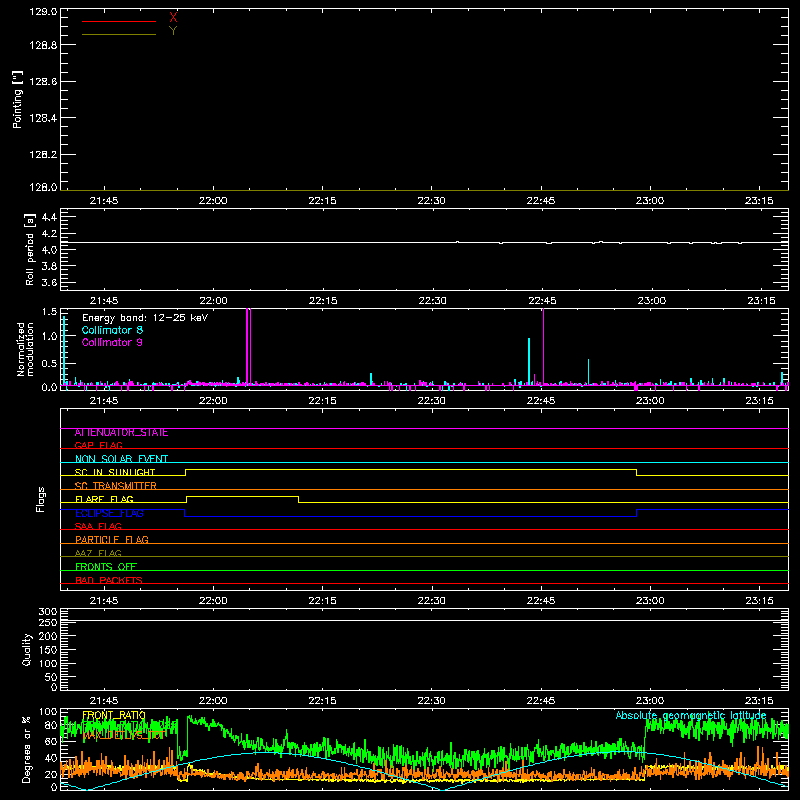
Task: Click the '128.4' Pointing axis value
Action: pyautogui.click(x=43, y=118)
